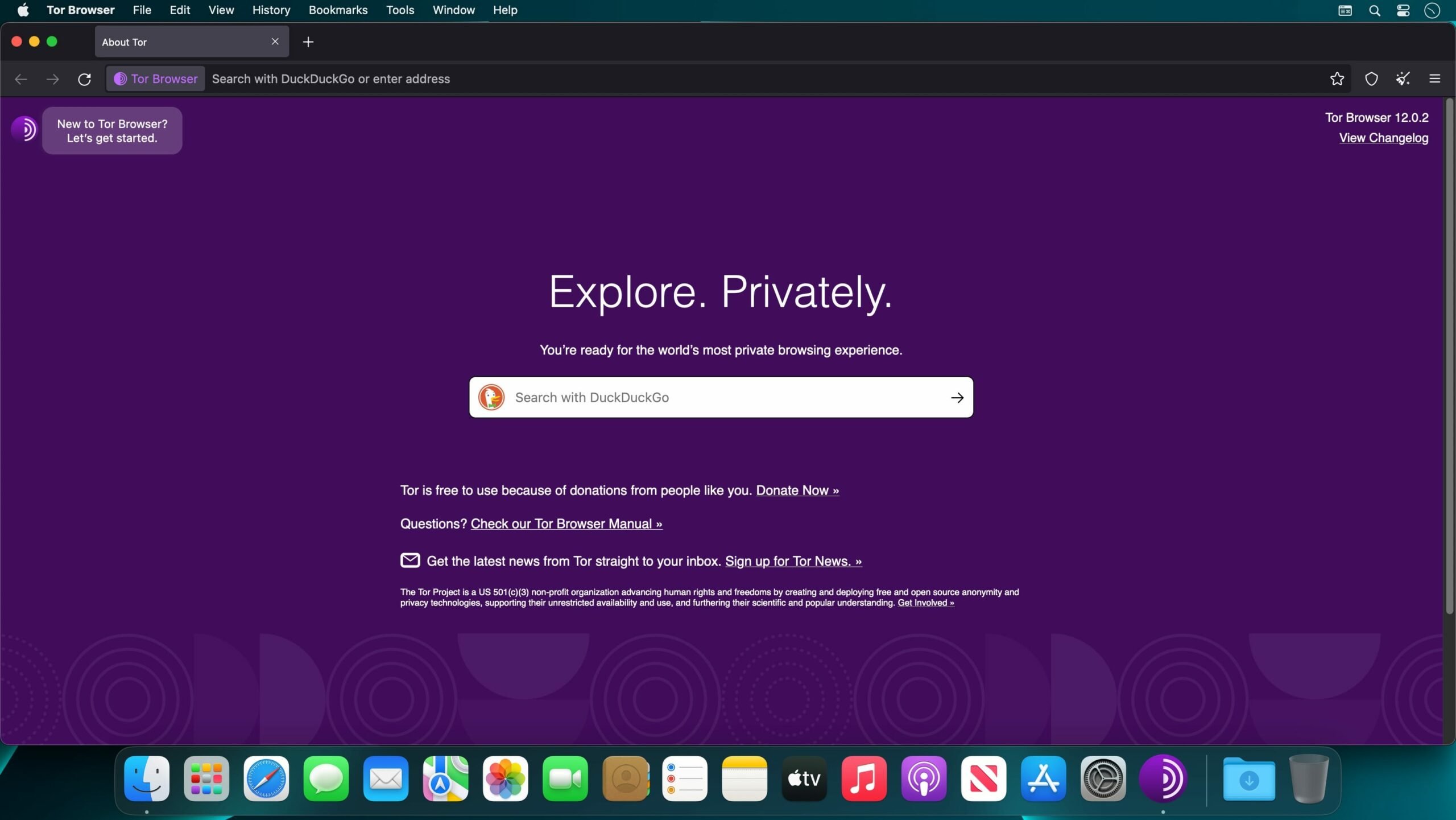Open the View Changelog link

[x=1383, y=138]
